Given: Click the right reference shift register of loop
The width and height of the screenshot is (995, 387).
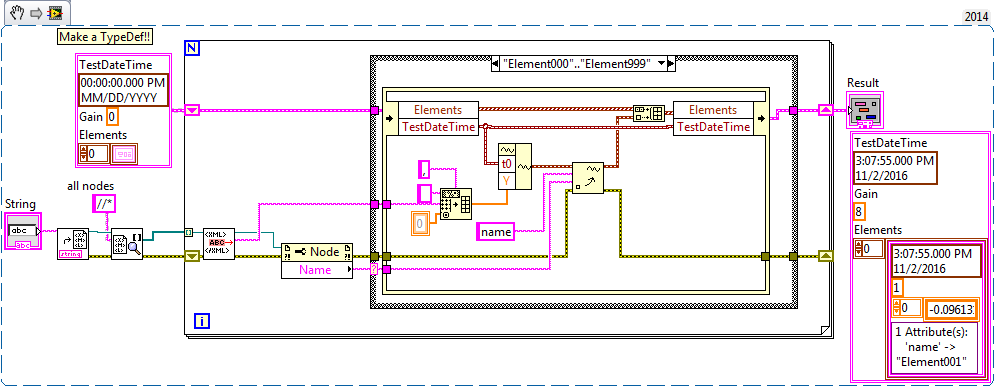Looking at the screenshot, I should 825,256.
